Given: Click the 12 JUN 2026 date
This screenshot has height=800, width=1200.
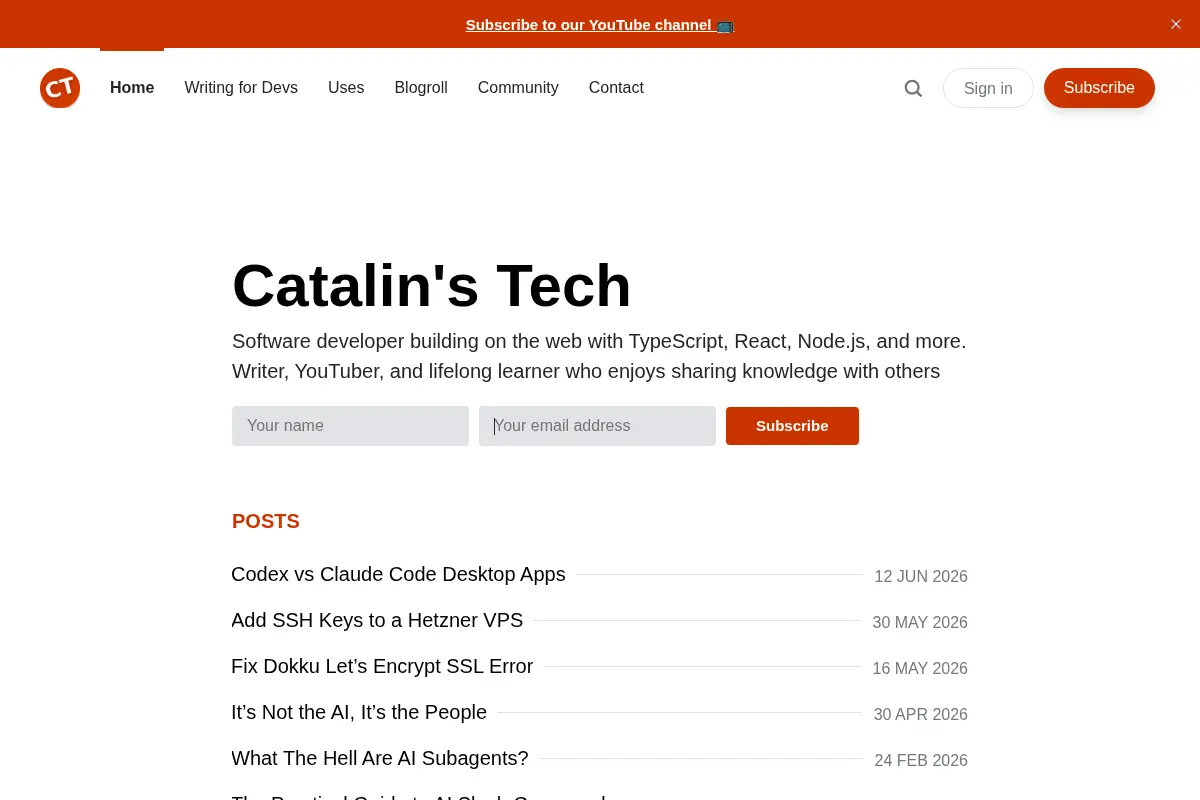Looking at the screenshot, I should click(921, 577).
